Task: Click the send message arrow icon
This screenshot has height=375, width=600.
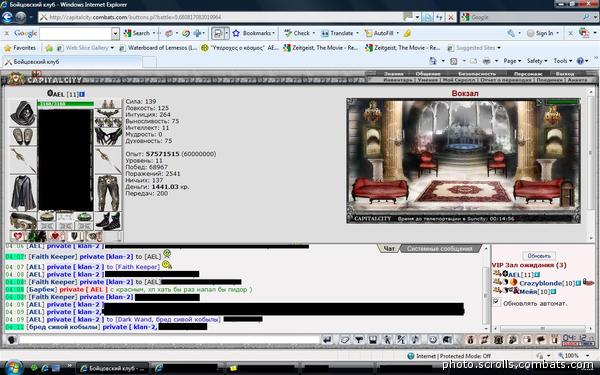Action: (327, 339)
